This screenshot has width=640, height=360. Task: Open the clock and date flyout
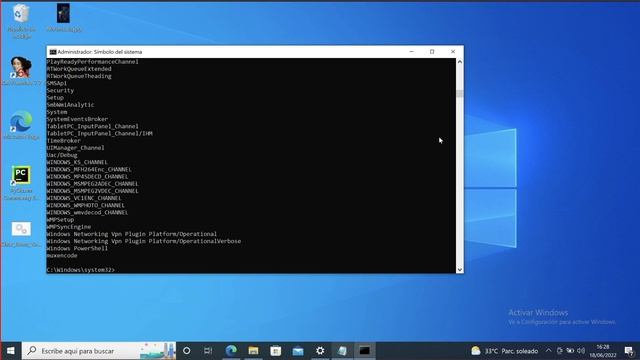pos(602,351)
